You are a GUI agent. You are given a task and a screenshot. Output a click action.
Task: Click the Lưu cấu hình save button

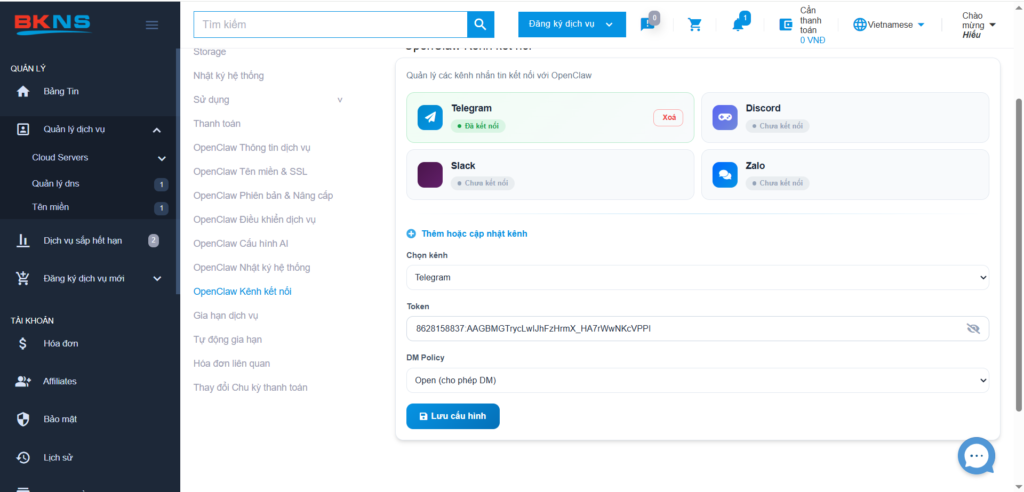coord(453,416)
